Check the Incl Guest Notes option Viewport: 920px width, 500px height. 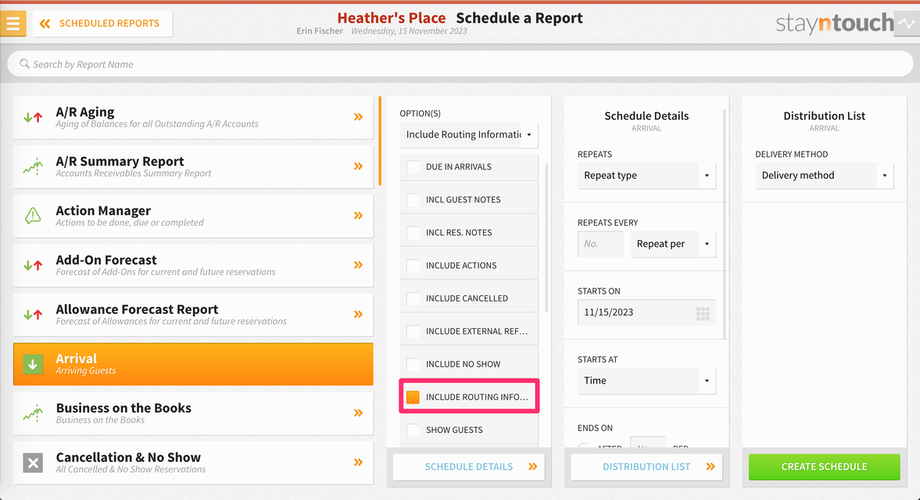click(413, 200)
